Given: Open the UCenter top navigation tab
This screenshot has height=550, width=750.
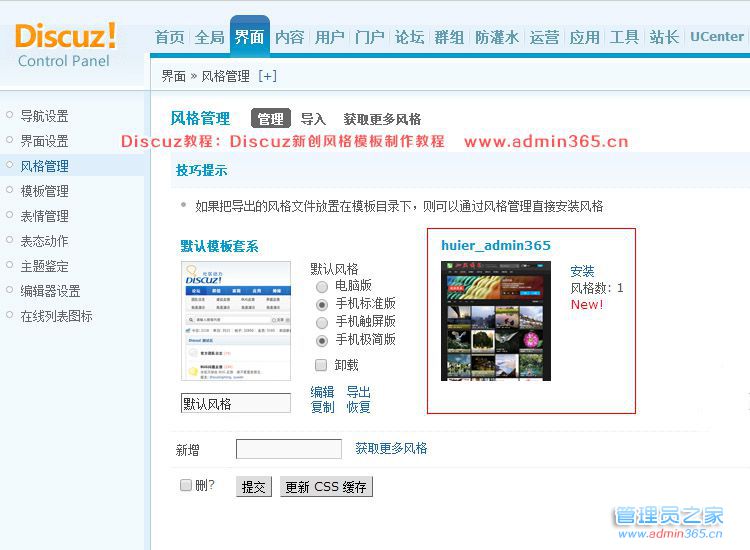Looking at the screenshot, I should click(x=717, y=37).
